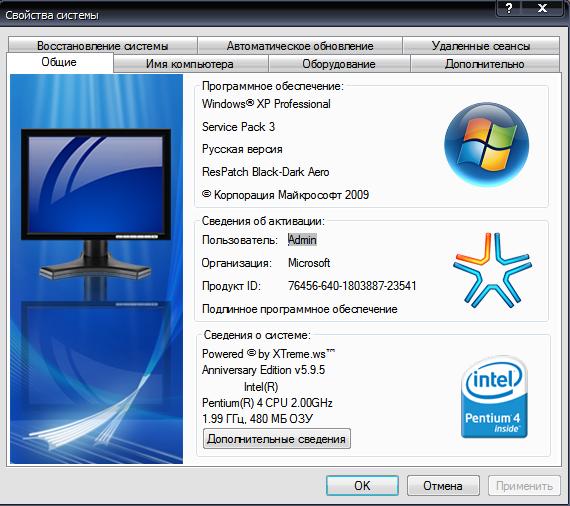The image size is (570, 506).
Task: Click the Свойства системы title bar
Action: 247,15
